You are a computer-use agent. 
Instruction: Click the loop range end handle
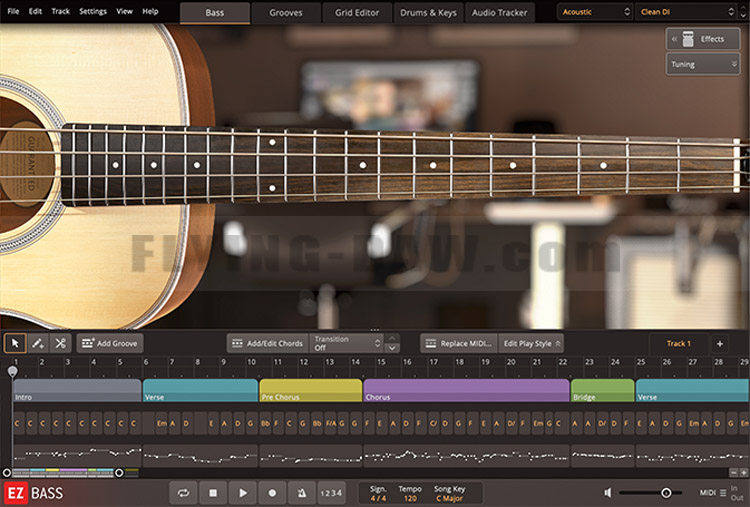119,473
